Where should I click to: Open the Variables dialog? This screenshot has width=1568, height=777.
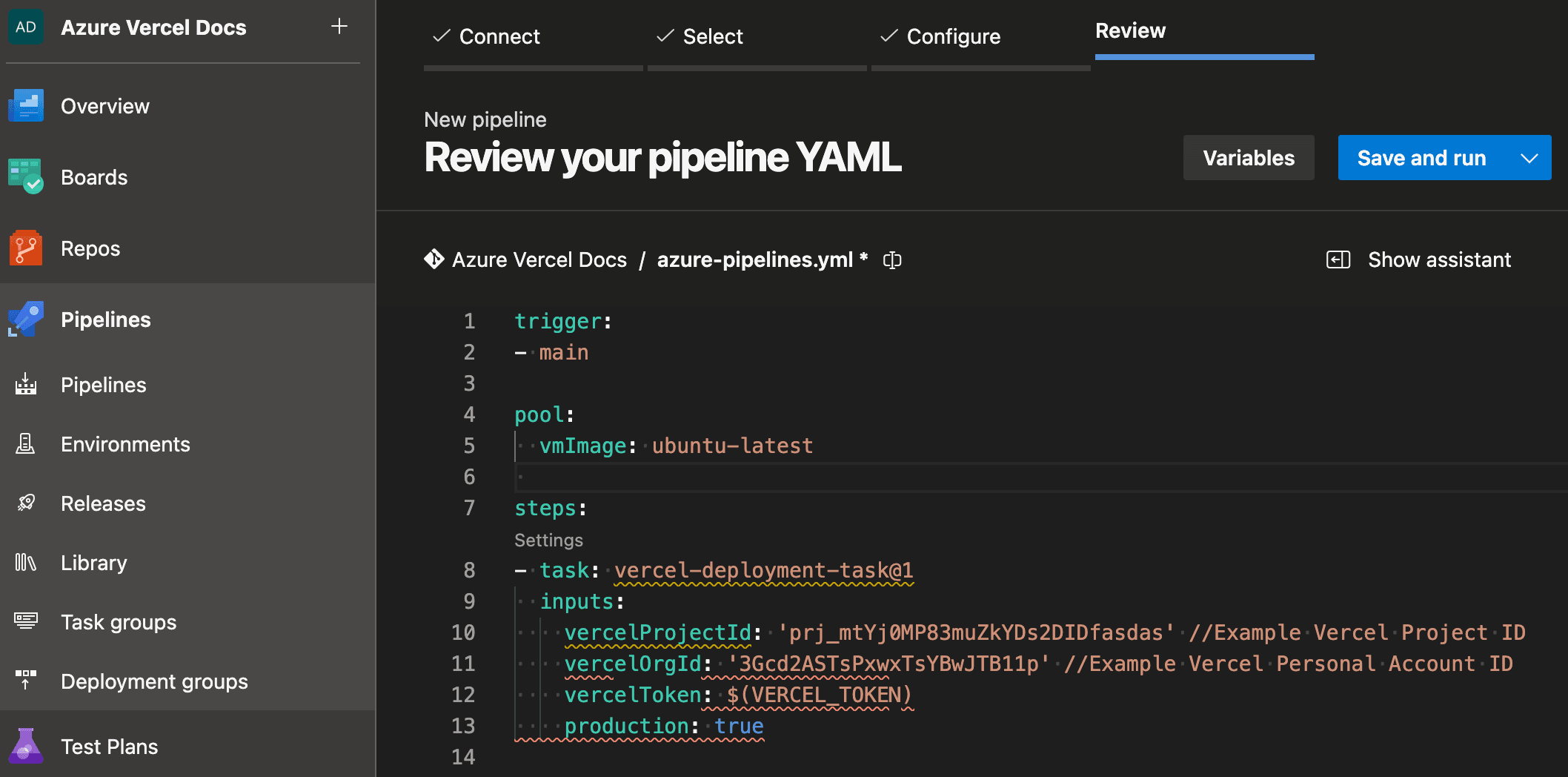point(1248,157)
